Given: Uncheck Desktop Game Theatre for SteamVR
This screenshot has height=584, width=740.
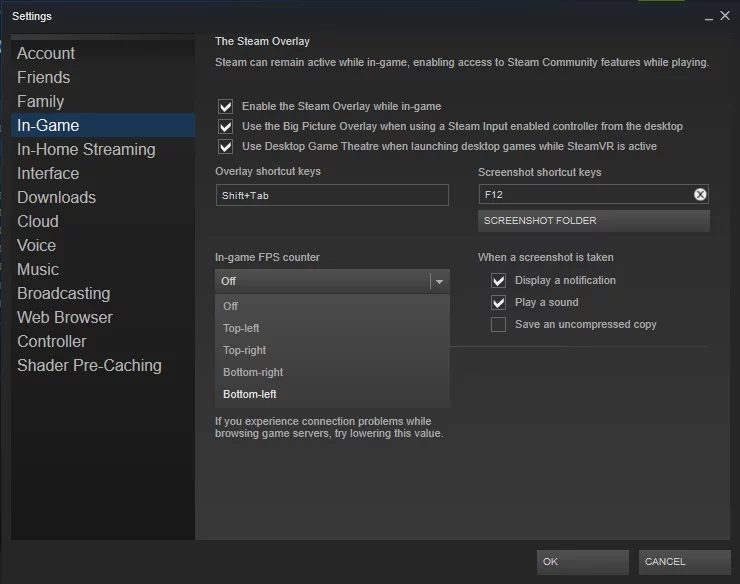Looking at the screenshot, I should [225, 146].
